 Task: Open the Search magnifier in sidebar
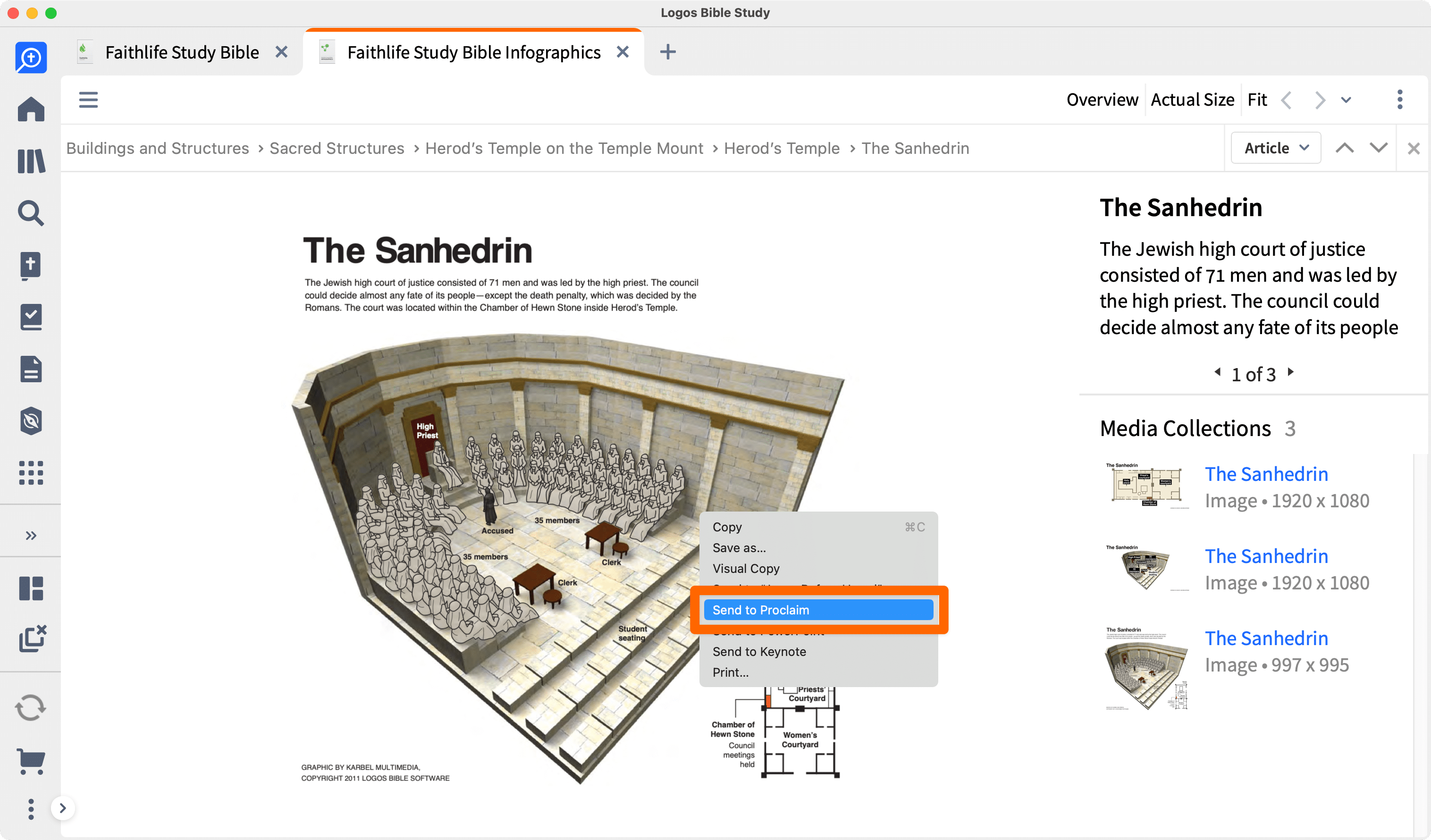(x=31, y=213)
